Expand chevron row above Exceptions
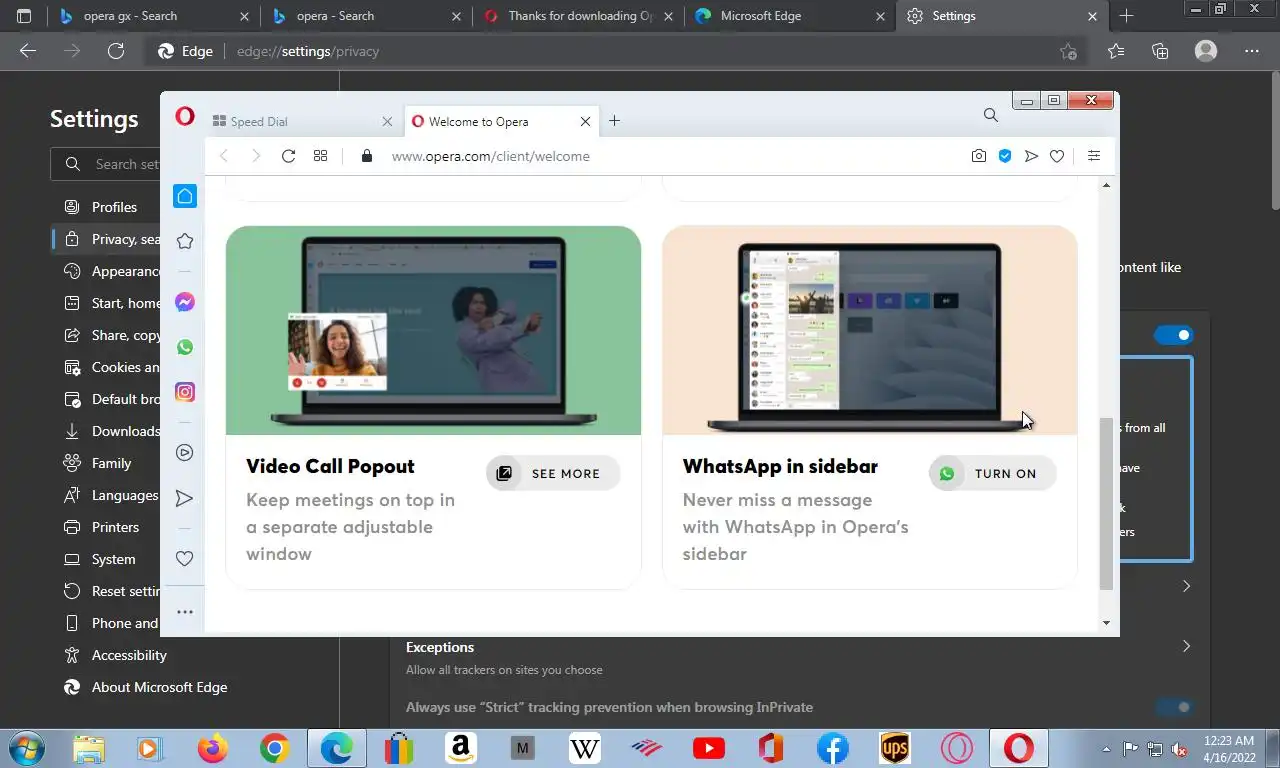Screen dimensions: 1280x768 click(x=1186, y=586)
